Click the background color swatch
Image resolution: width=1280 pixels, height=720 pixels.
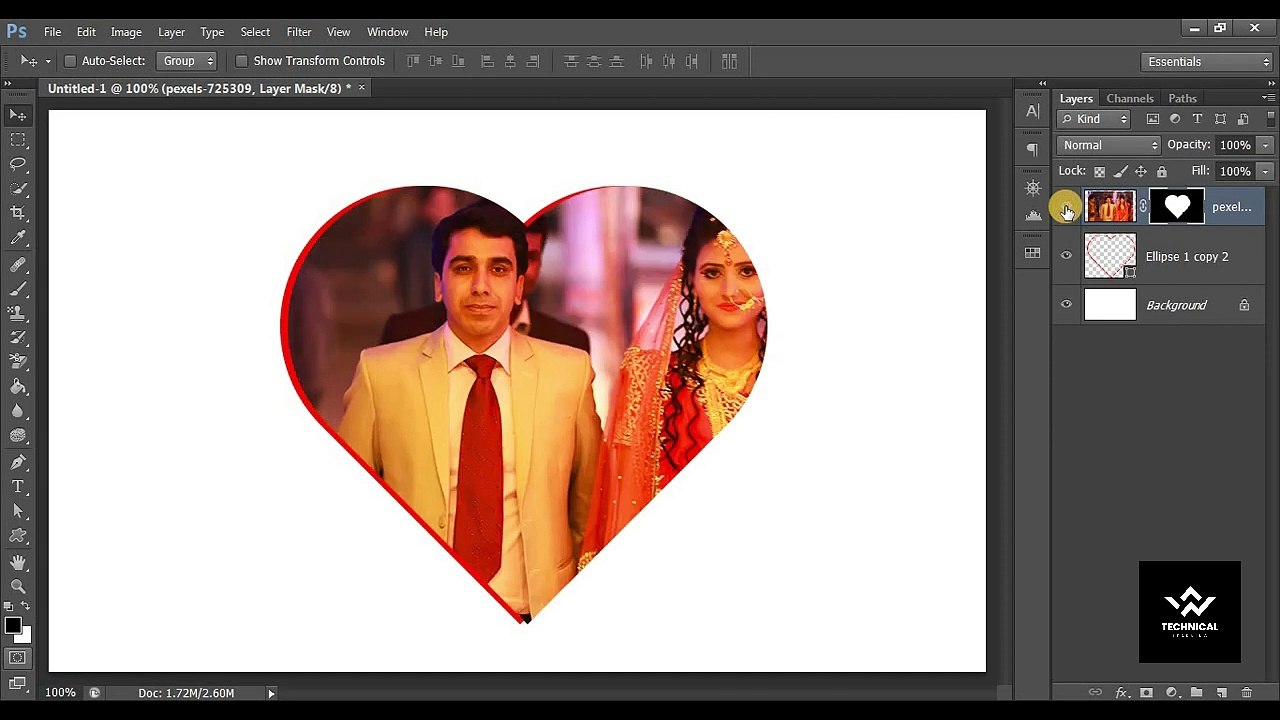click(x=26, y=636)
